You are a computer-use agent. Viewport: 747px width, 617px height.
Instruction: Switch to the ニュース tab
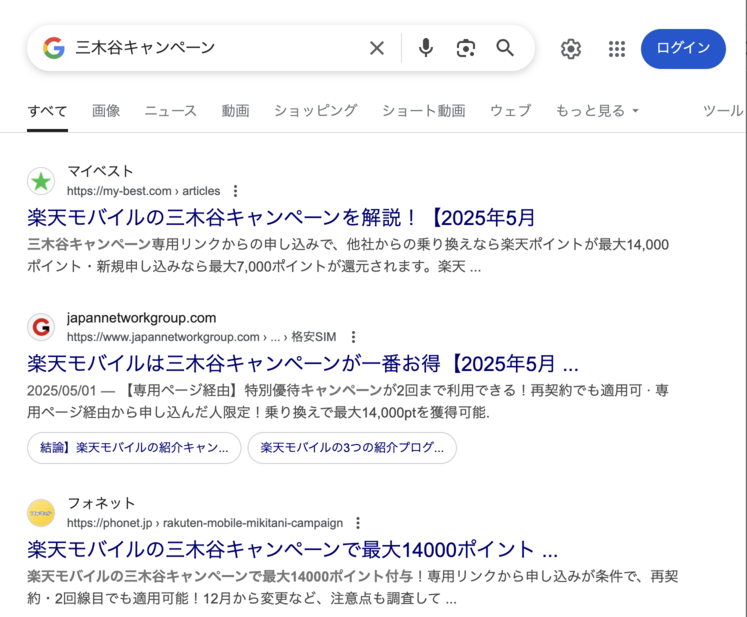[171, 111]
